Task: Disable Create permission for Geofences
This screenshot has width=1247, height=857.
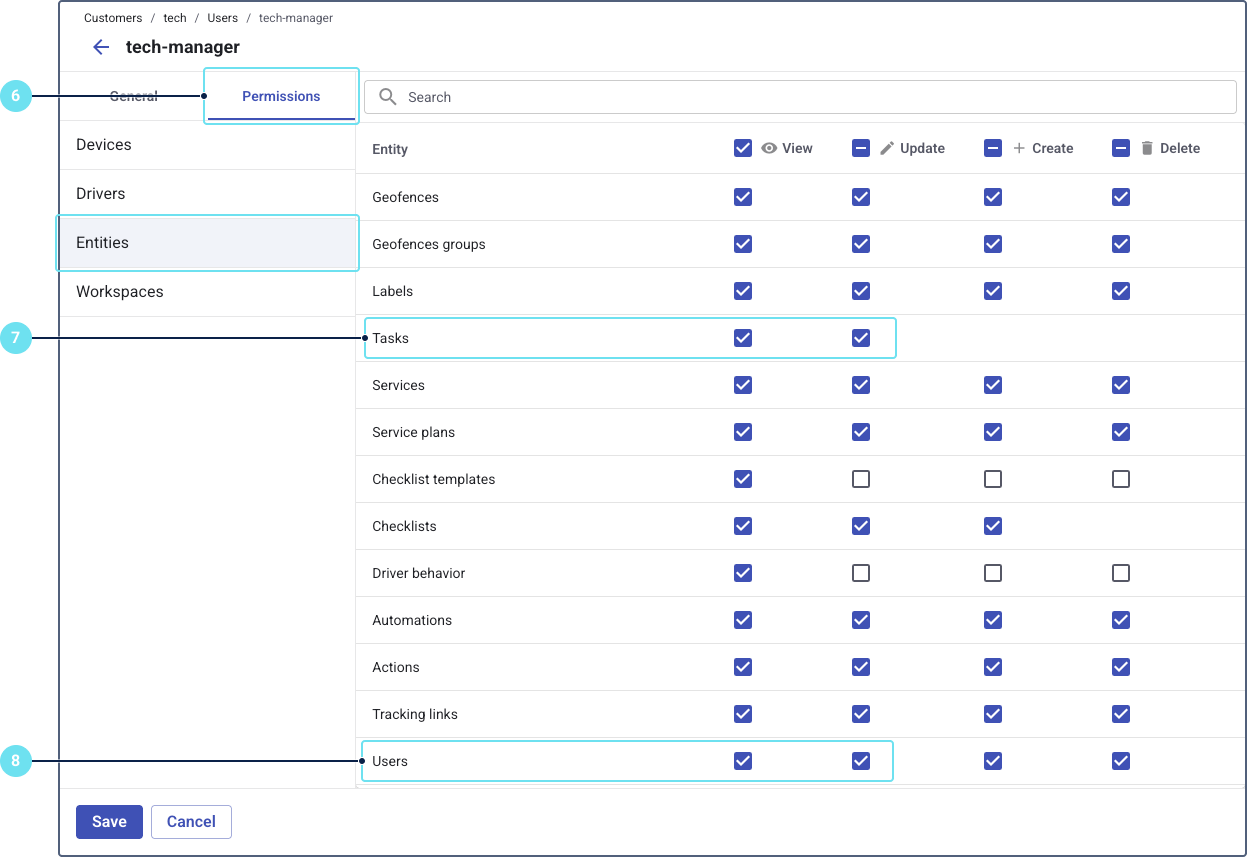Action: (x=993, y=197)
